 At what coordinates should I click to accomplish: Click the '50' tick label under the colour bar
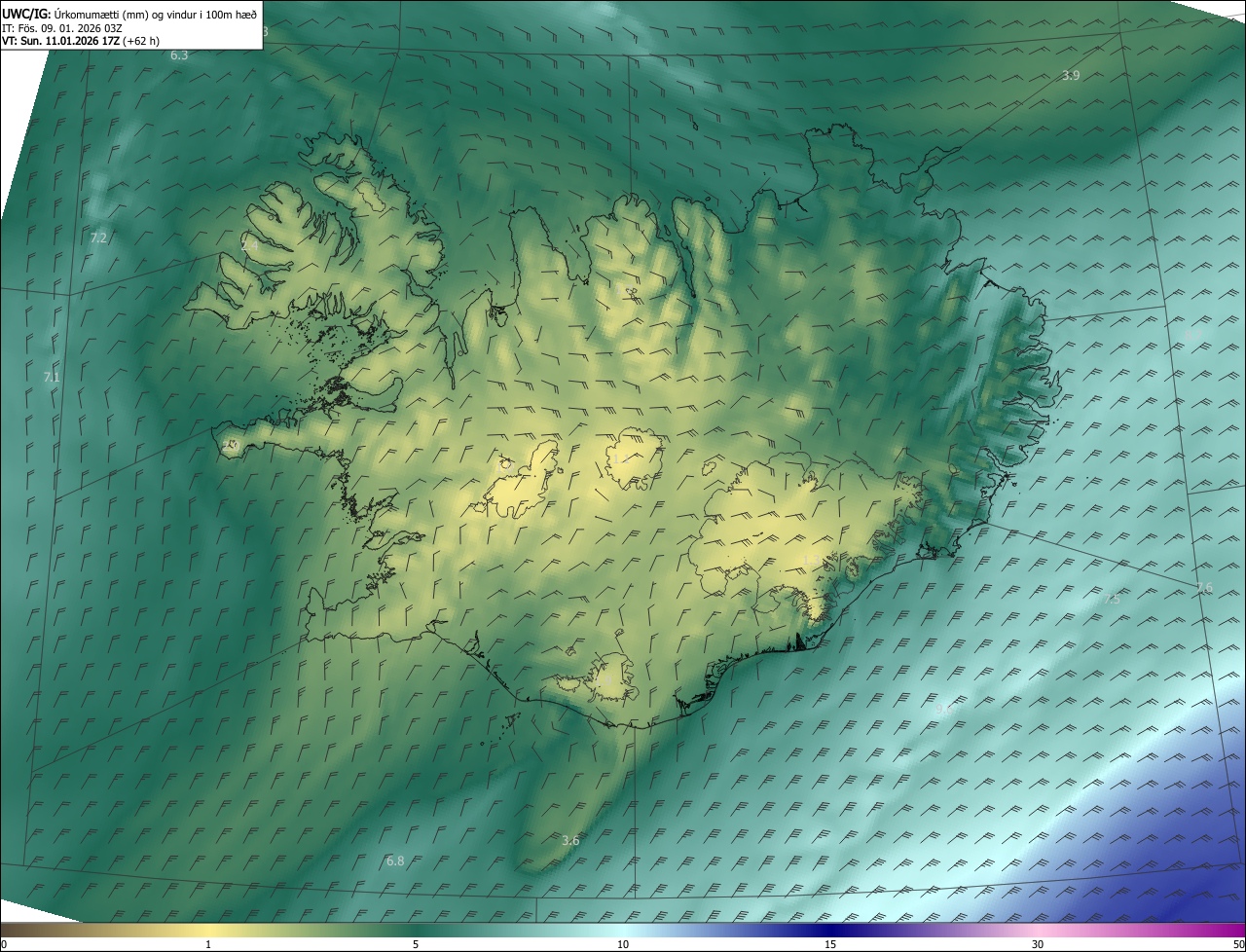click(x=1238, y=945)
